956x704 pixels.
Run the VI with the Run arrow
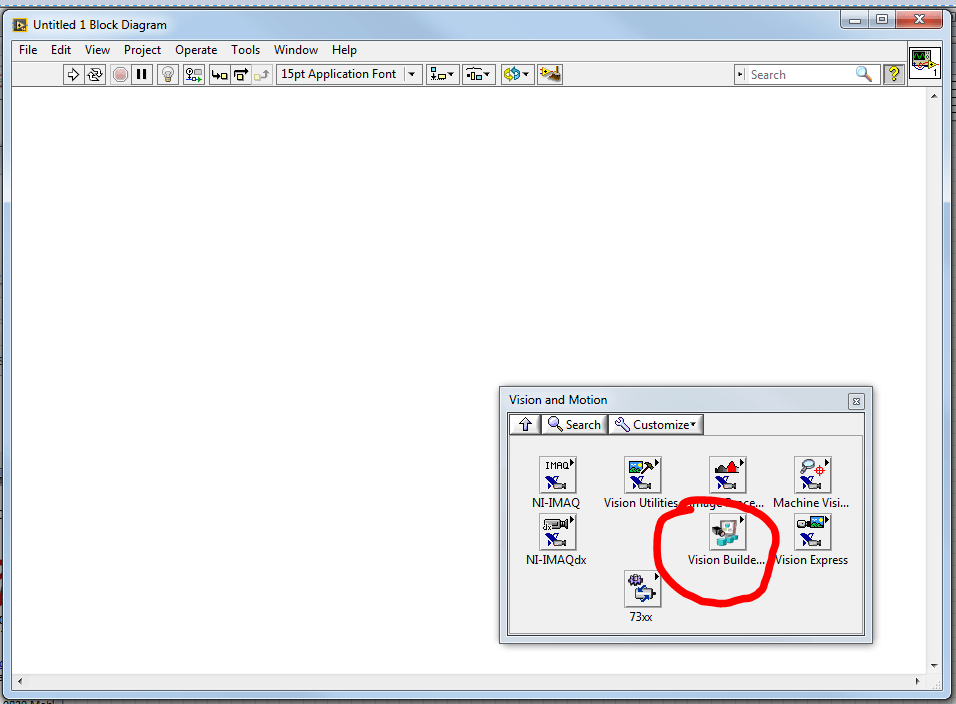click(73, 74)
